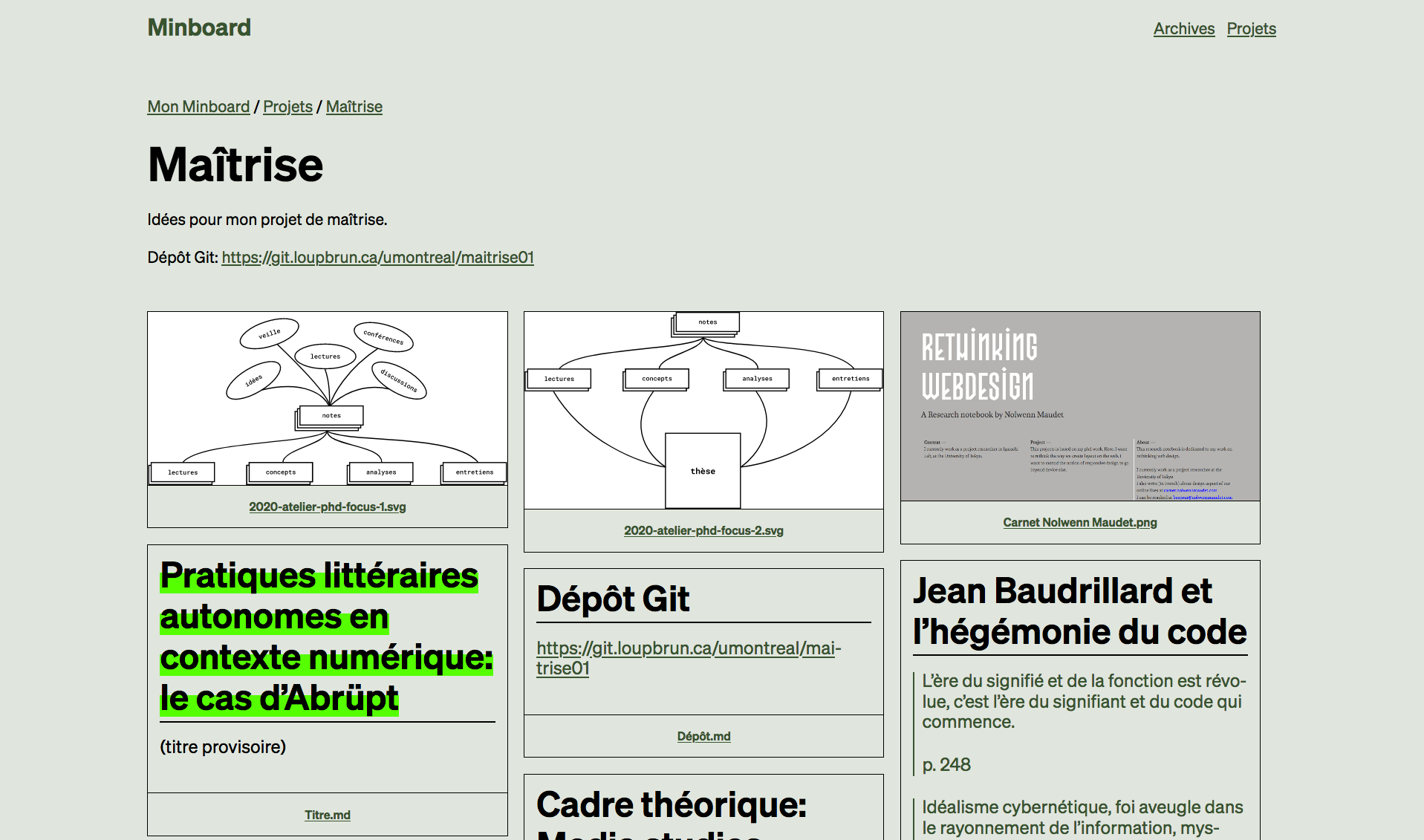
Task: Click the Minboard site title
Action: pyautogui.click(x=199, y=27)
